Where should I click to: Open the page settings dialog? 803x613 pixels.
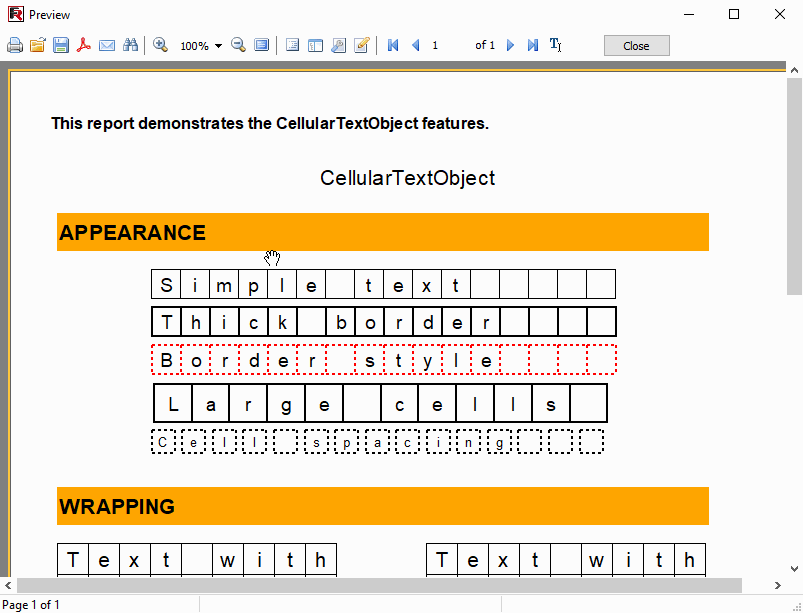338,46
